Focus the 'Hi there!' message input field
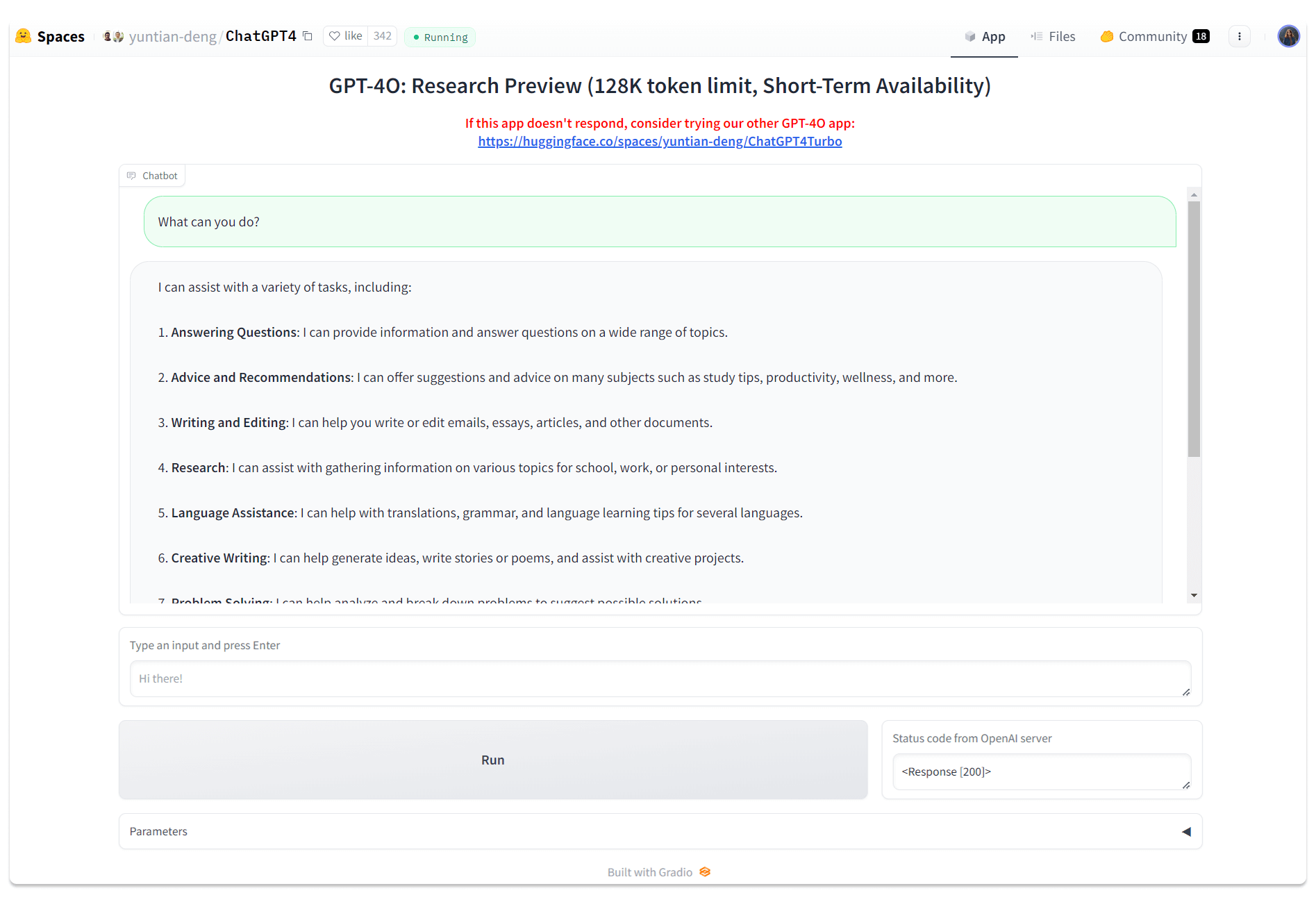 660,678
